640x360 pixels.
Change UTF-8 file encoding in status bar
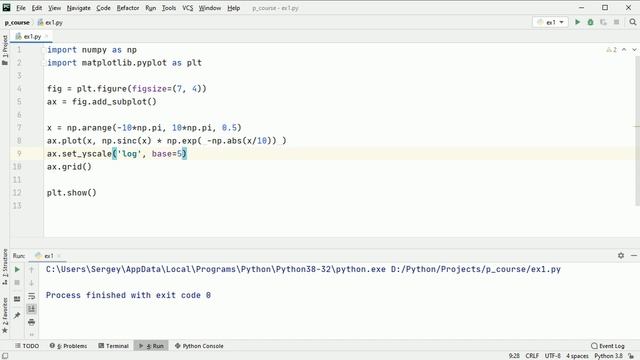pyautogui.click(x=553, y=356)
